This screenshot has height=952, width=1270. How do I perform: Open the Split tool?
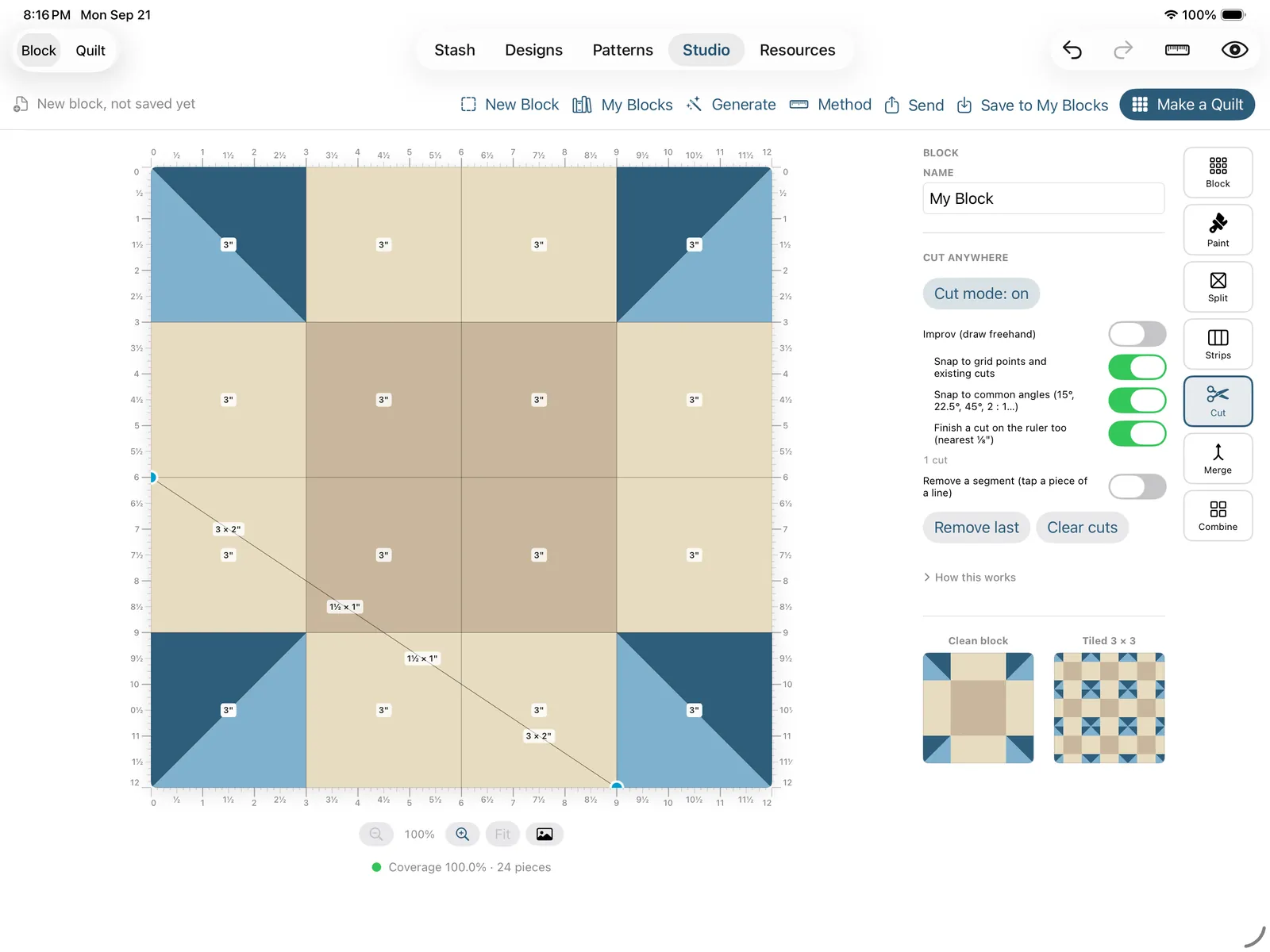[x=1218, y=287]
